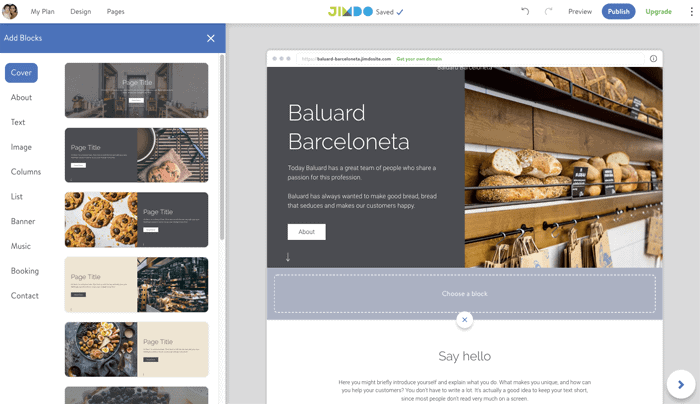The width and height of the screenshot is (700, 404).
Task: Open the three-dot more options menu
Action: [x=692, y=12]
